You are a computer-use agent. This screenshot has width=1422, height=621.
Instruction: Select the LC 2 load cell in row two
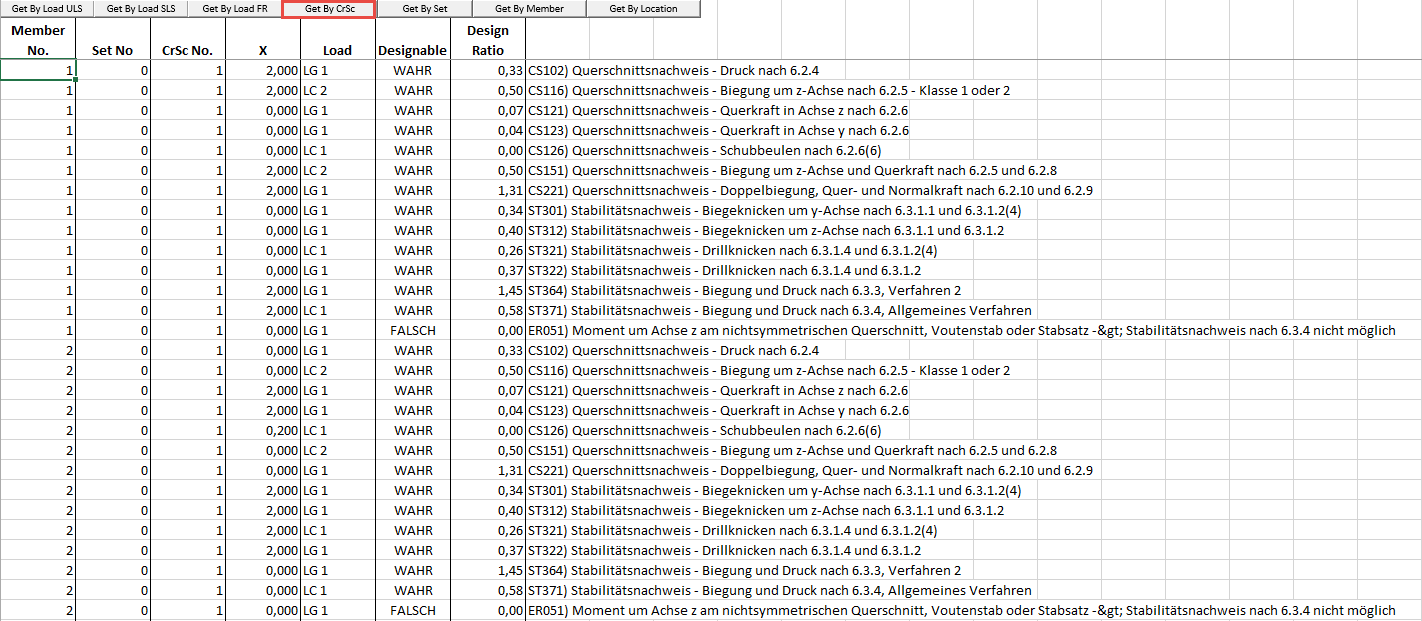coord(337,90)
